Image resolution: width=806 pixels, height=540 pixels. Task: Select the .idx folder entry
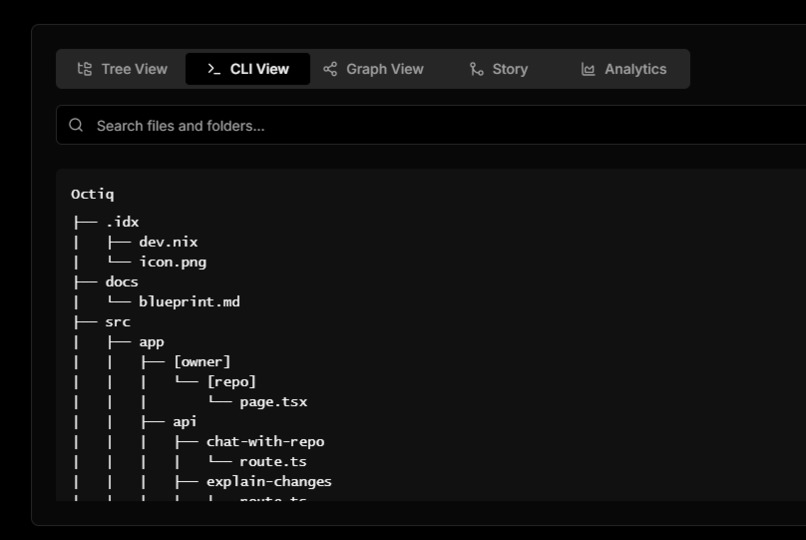pyautogui.click(x=122, y=222)
